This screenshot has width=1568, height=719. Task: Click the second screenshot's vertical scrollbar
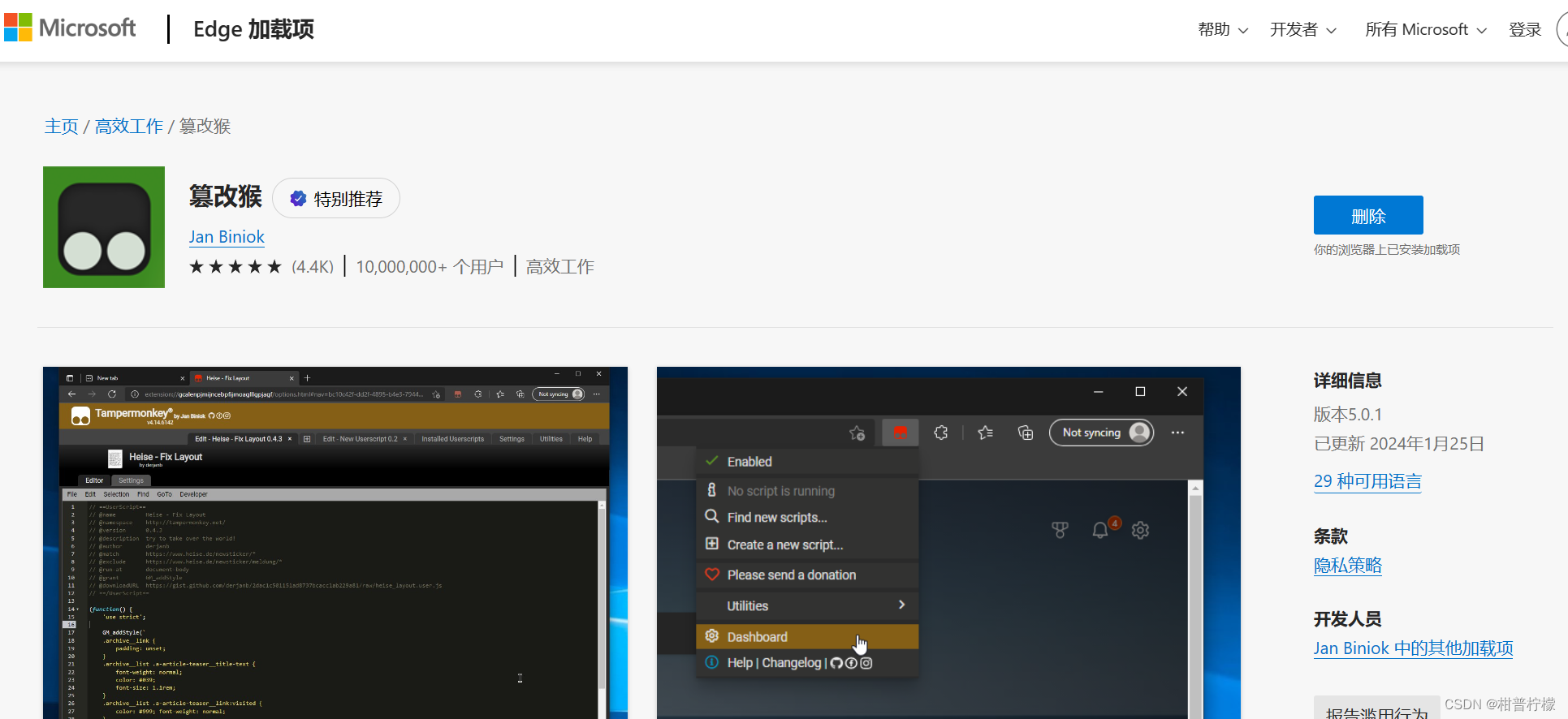coord(1195,599)
